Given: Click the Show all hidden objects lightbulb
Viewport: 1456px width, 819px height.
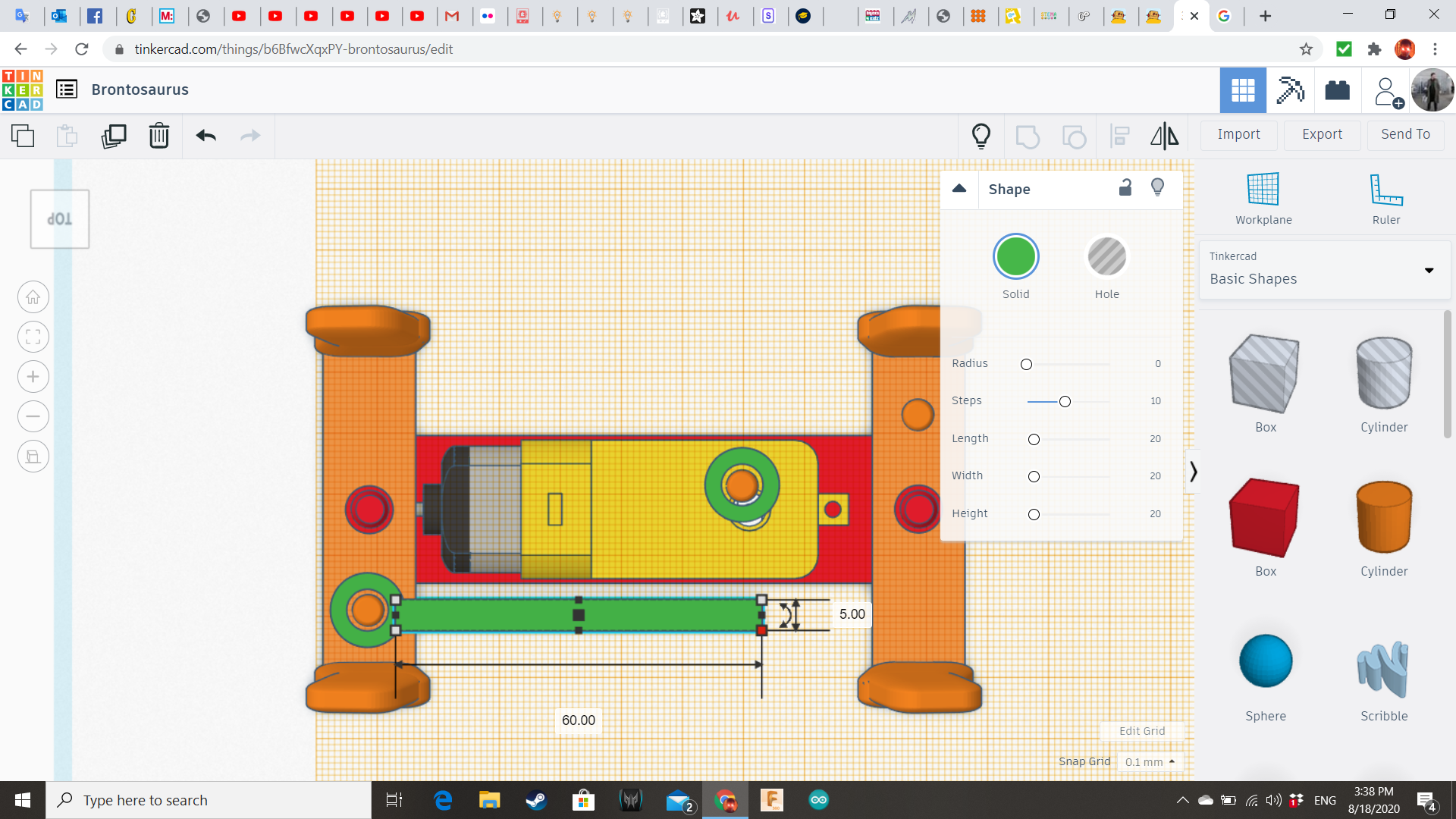Looking at the screenshot, I should [x=981, y=136].
